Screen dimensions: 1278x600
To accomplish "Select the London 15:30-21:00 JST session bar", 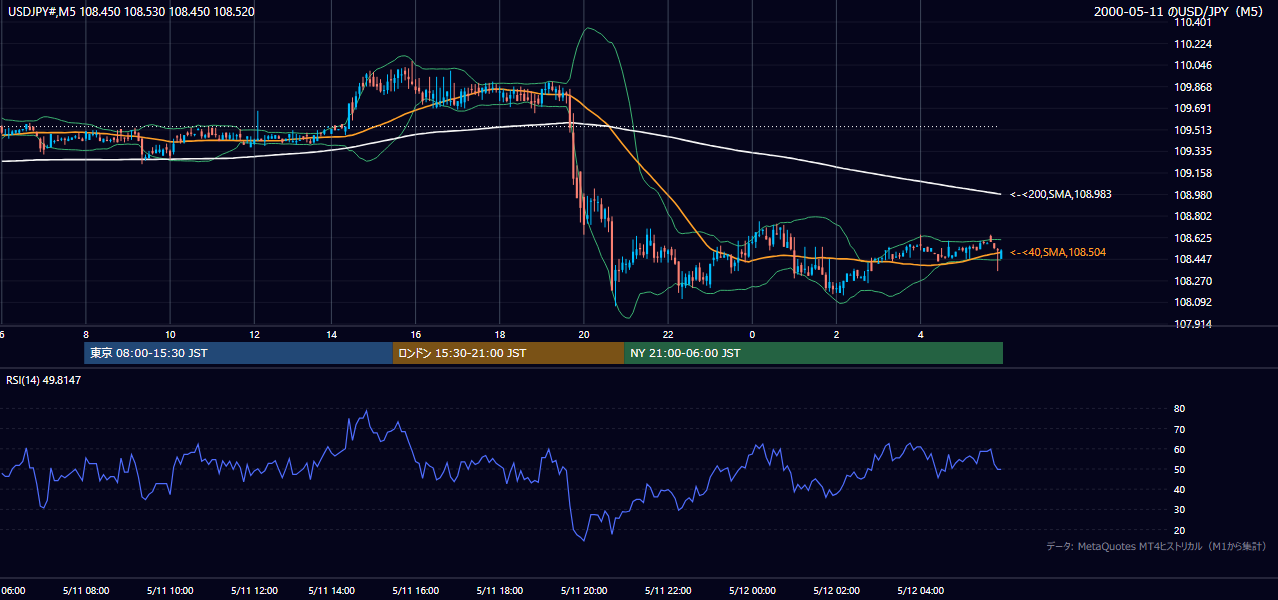I will point(508,353).
